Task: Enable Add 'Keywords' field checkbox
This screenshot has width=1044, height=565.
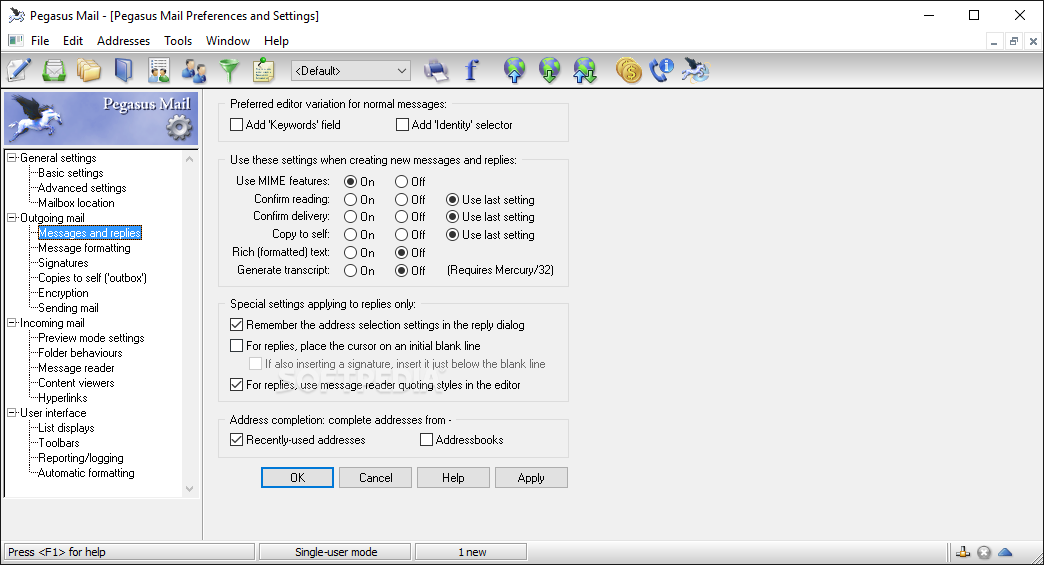Action: pos(236,124)
